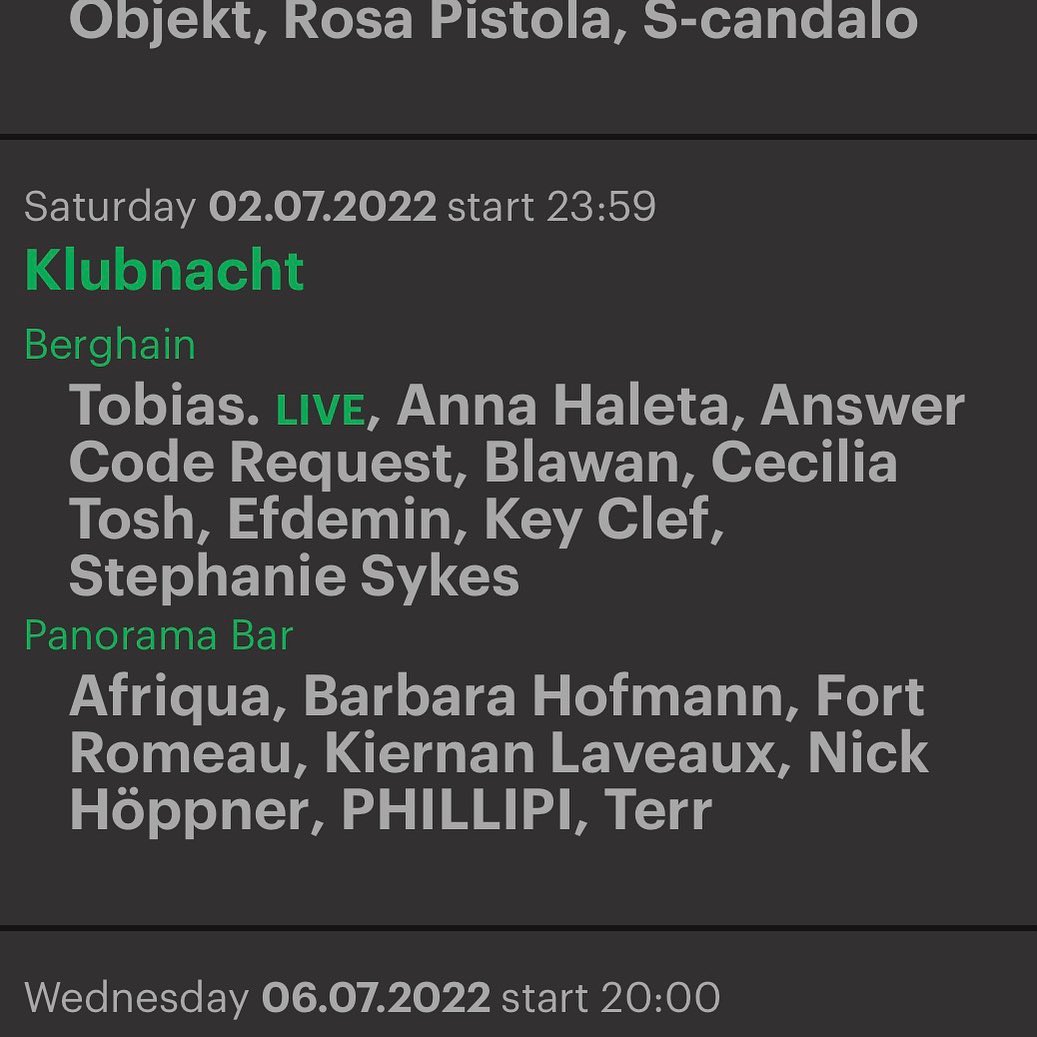Click S-candalo artist name
The image size is (1037, 1037).
[779, 20]
